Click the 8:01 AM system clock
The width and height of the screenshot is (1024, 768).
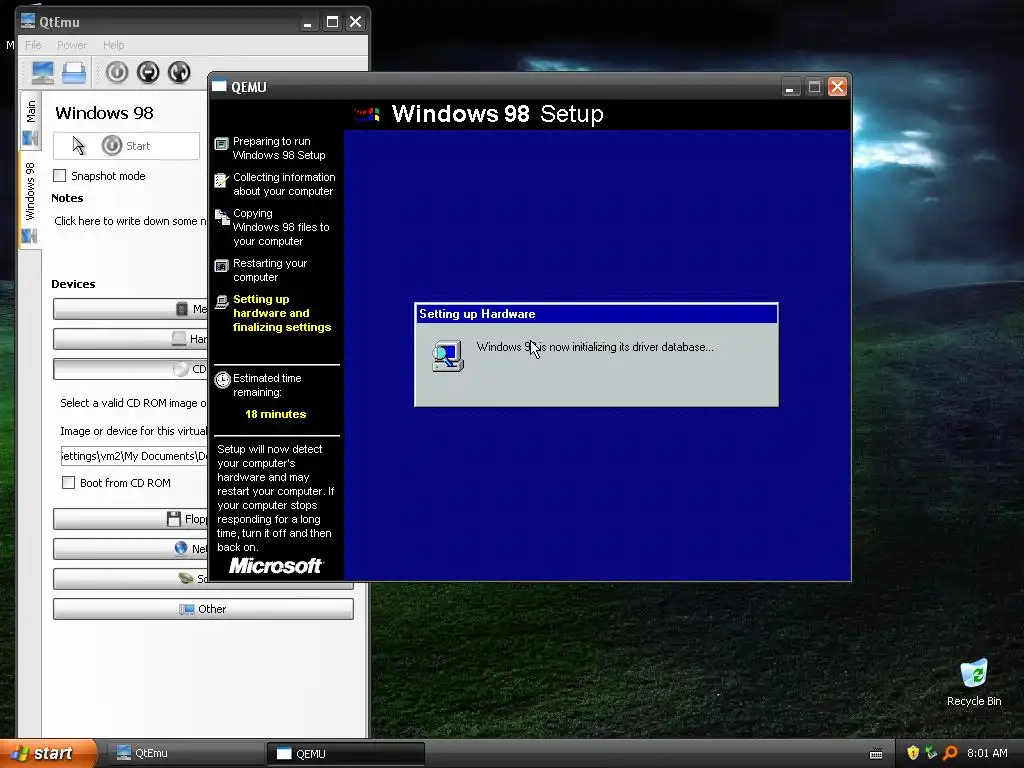click(x=987, y=753)
